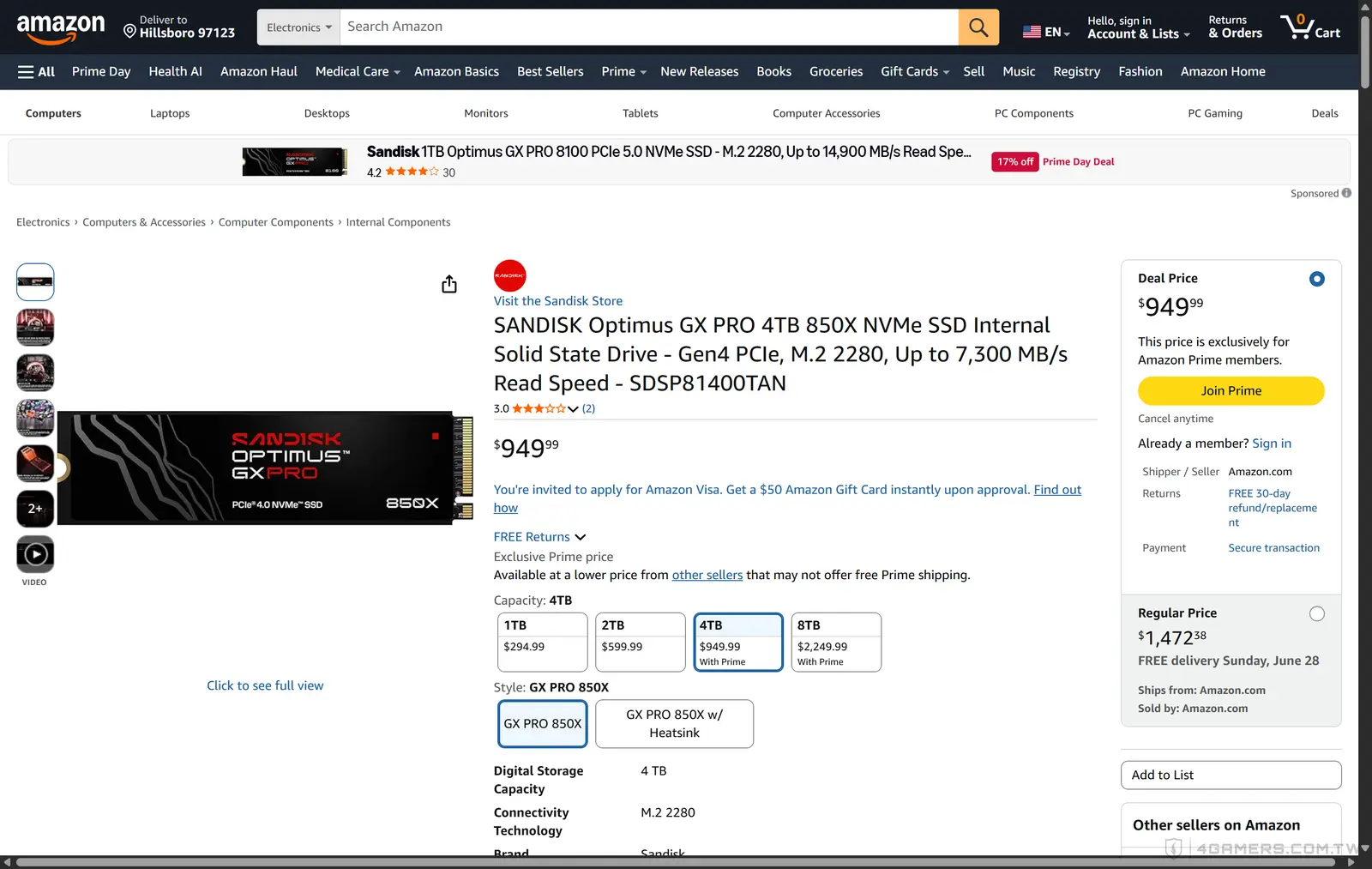Viewport: 1372px width, 869px height.
Task: Click the Secure transaction link
Action: click(1274, 548)
